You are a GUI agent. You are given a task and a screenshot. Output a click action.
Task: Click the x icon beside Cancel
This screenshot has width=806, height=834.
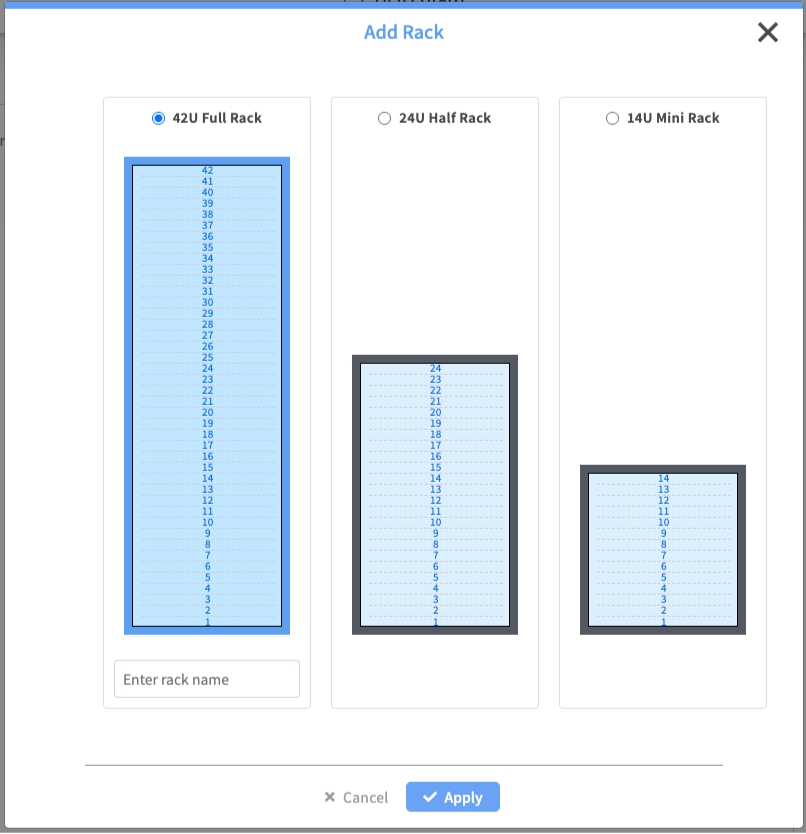point(330,797)
